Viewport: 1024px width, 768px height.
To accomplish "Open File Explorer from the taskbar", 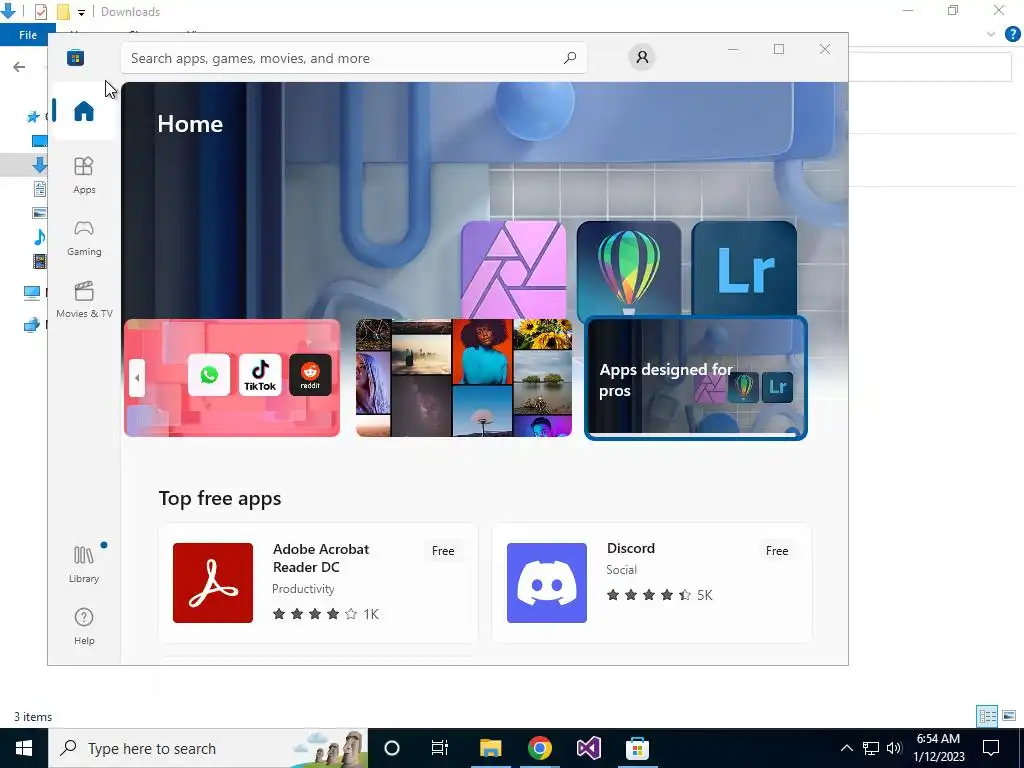I will click(x=490, y=748).
